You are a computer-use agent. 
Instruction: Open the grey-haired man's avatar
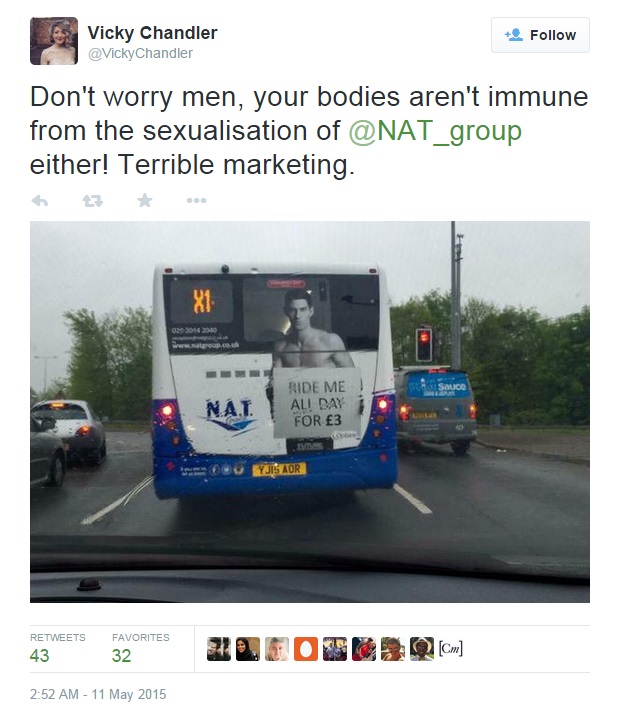pos(277,649)
